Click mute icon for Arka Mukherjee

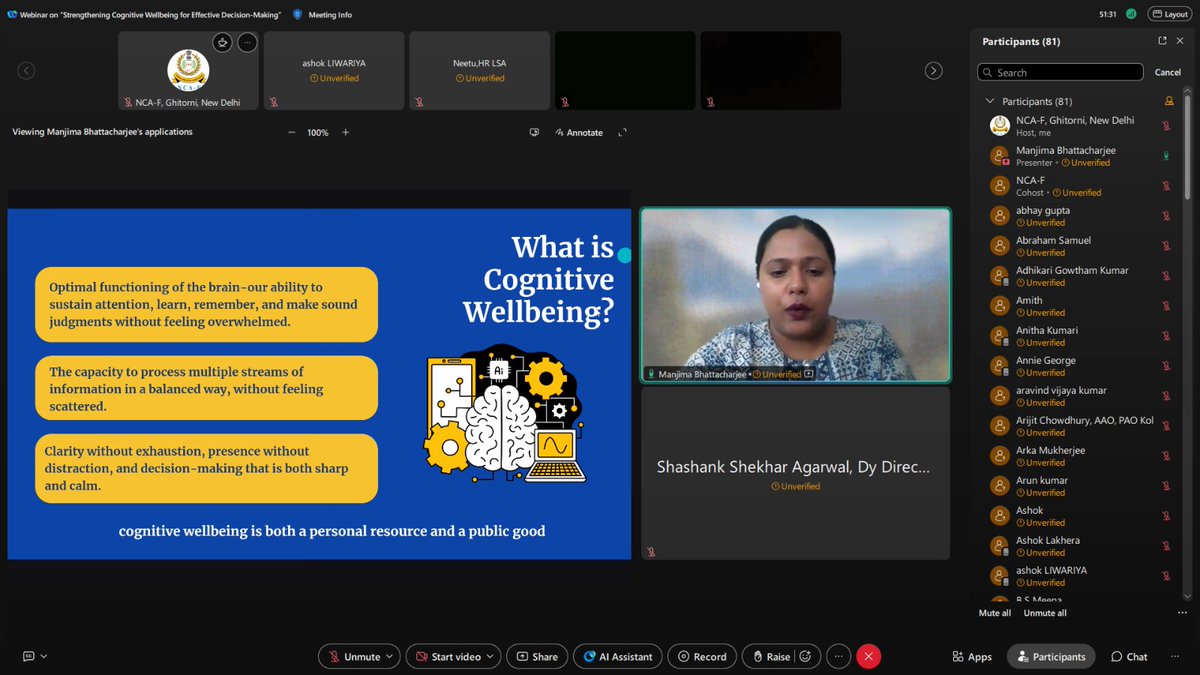[1165, 456]
